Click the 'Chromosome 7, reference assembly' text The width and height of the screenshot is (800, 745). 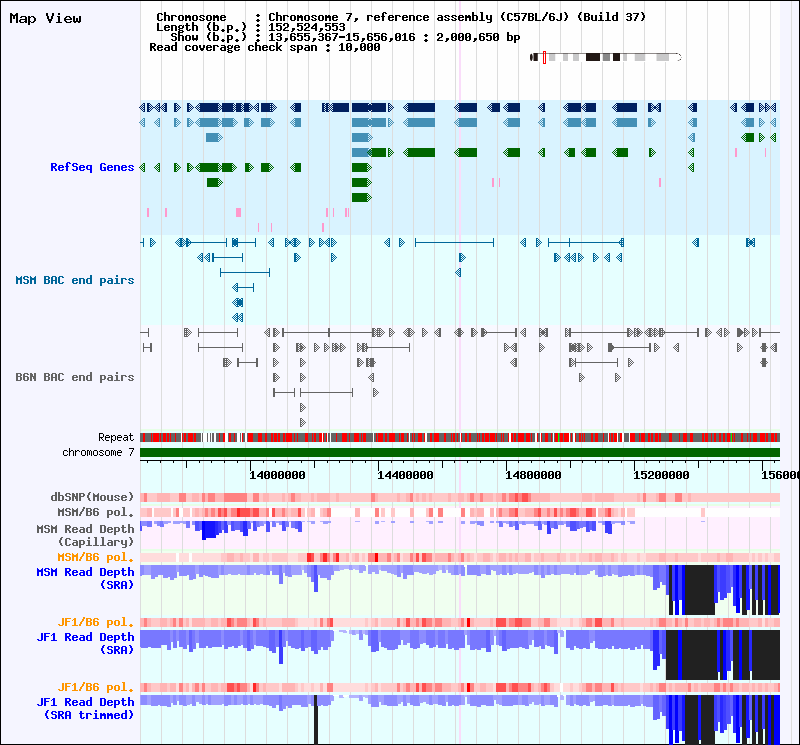click(x=381, y=17)
